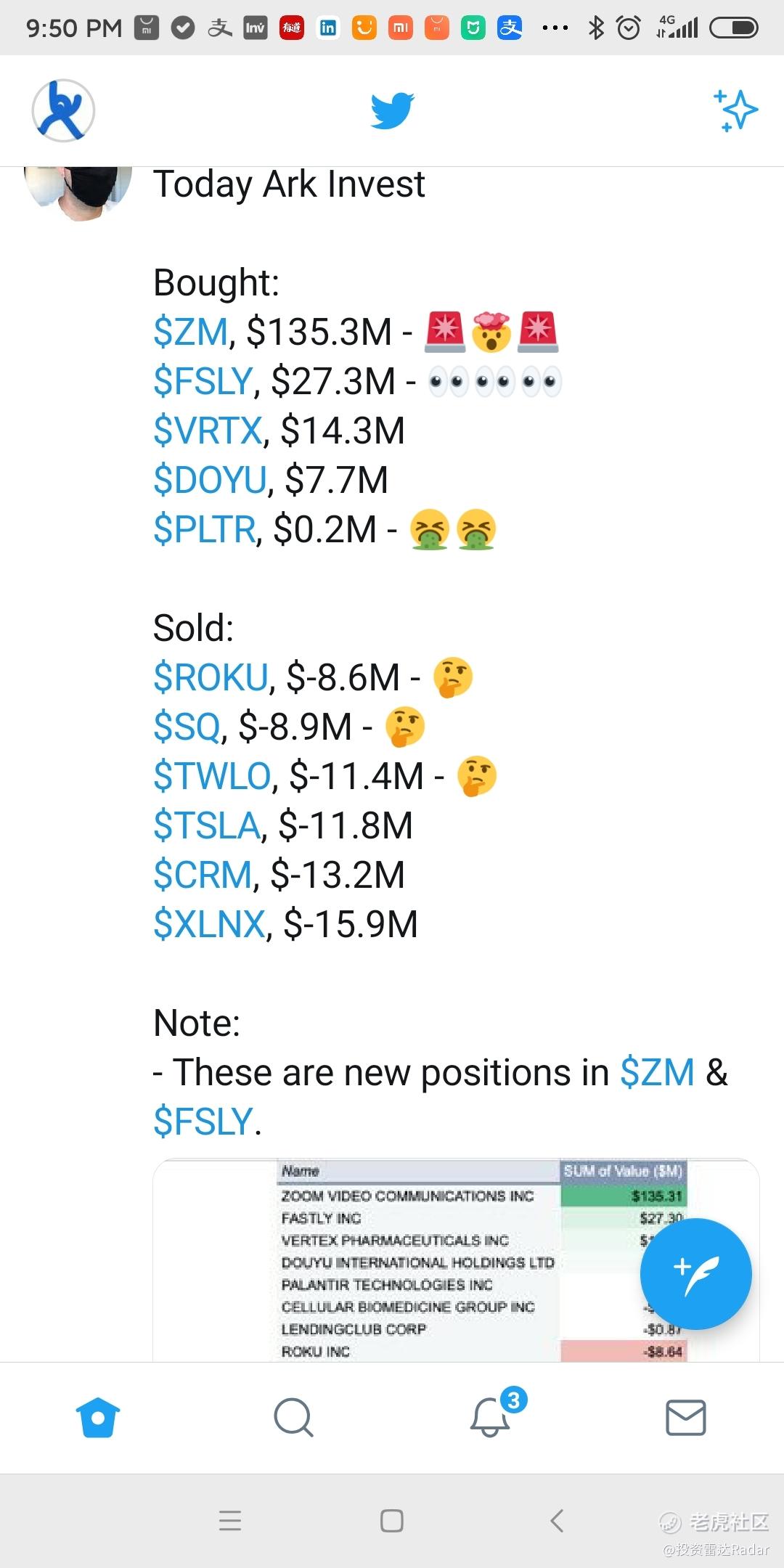Go to the Home tab
This screenshot has height=1568, width=784.
[98, 1417]
